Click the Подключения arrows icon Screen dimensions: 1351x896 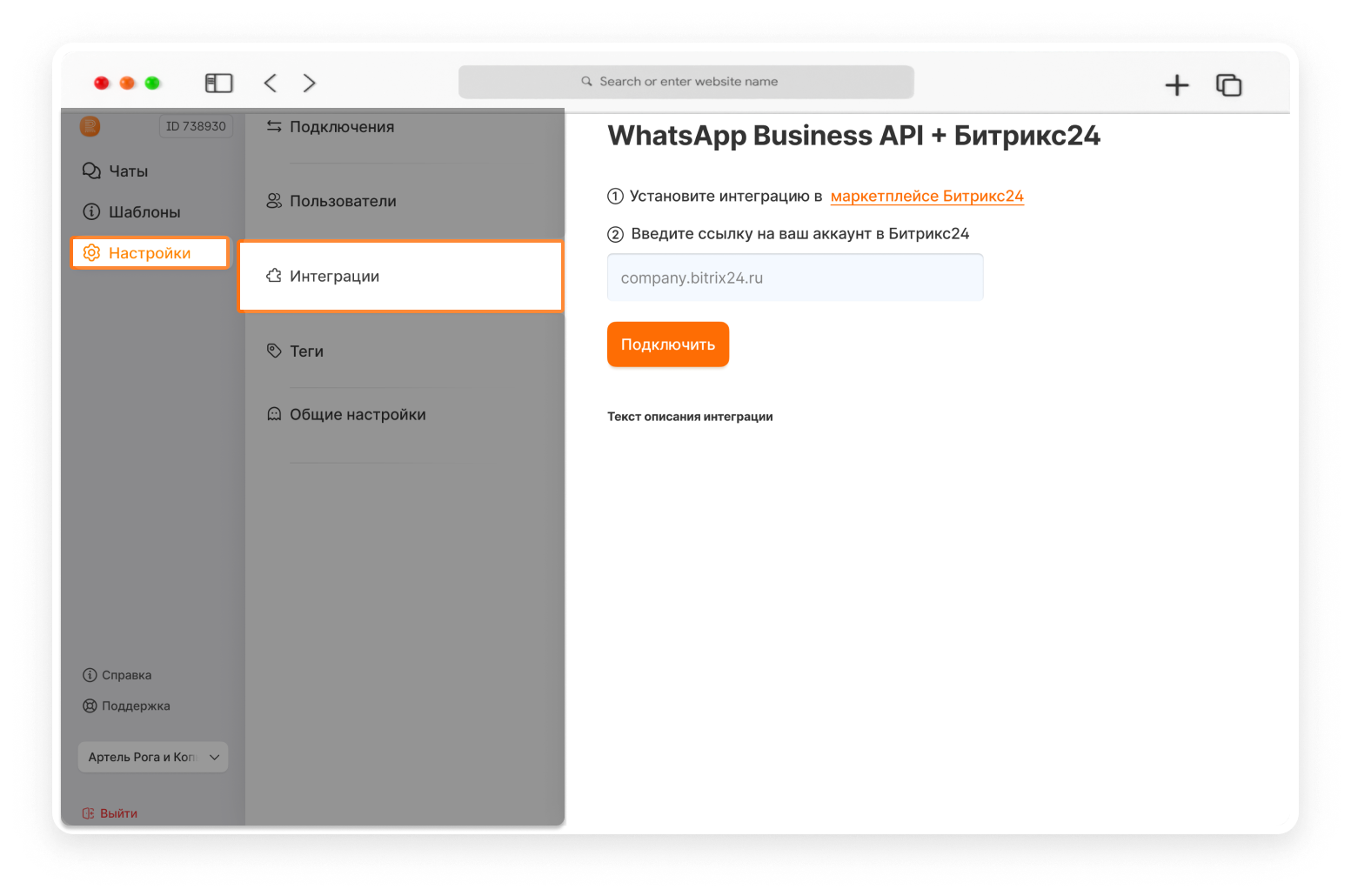coord(274,126)
